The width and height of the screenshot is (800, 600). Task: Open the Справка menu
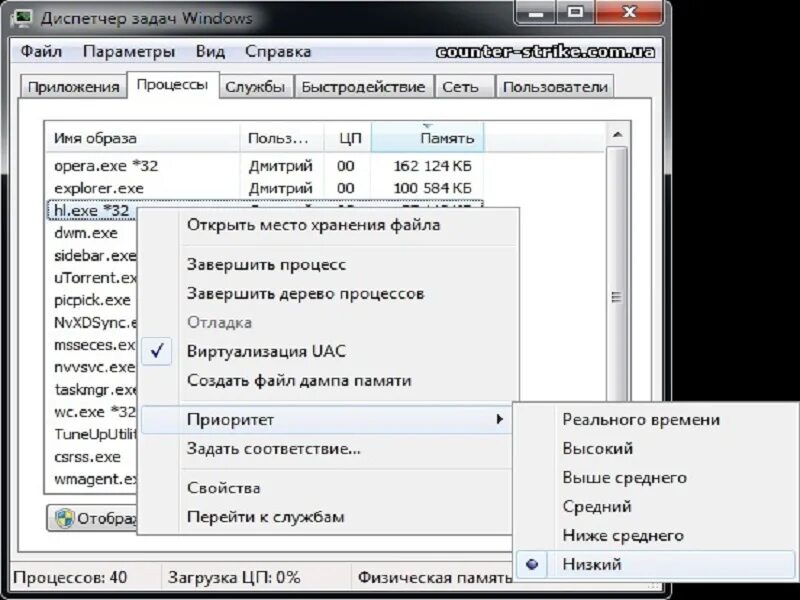click(278, 52)
